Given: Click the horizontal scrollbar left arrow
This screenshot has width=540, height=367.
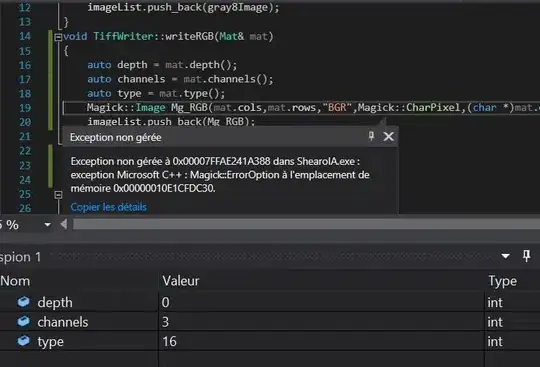Looking at the screenshot, I should 64,224.
